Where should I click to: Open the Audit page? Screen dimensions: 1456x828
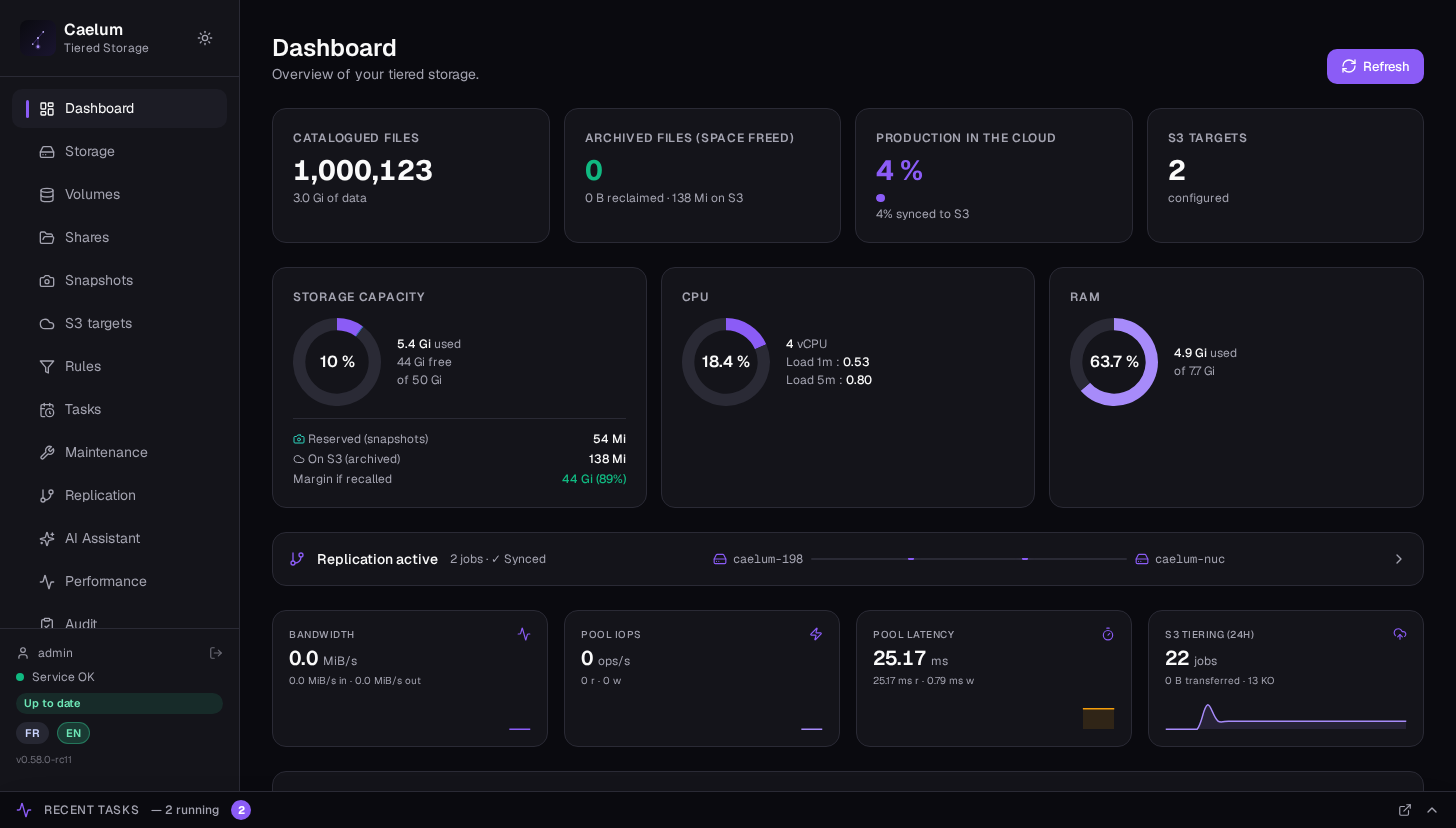120,619
